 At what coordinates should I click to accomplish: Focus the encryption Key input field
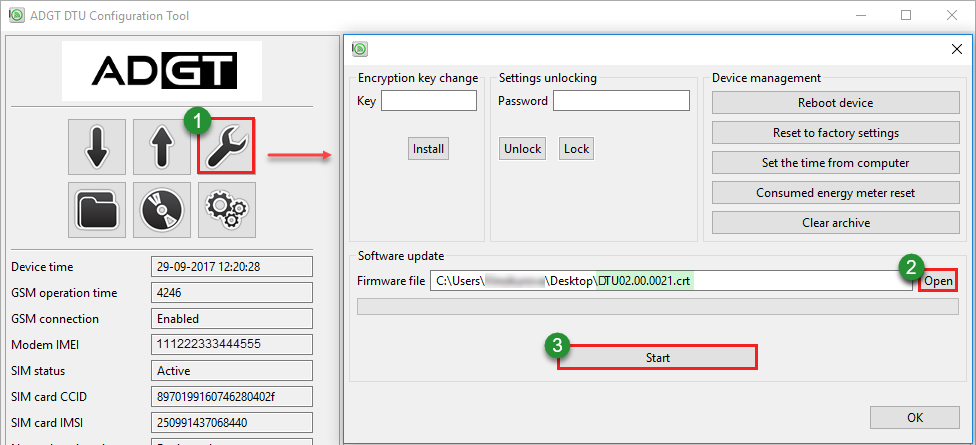[429, 101]
